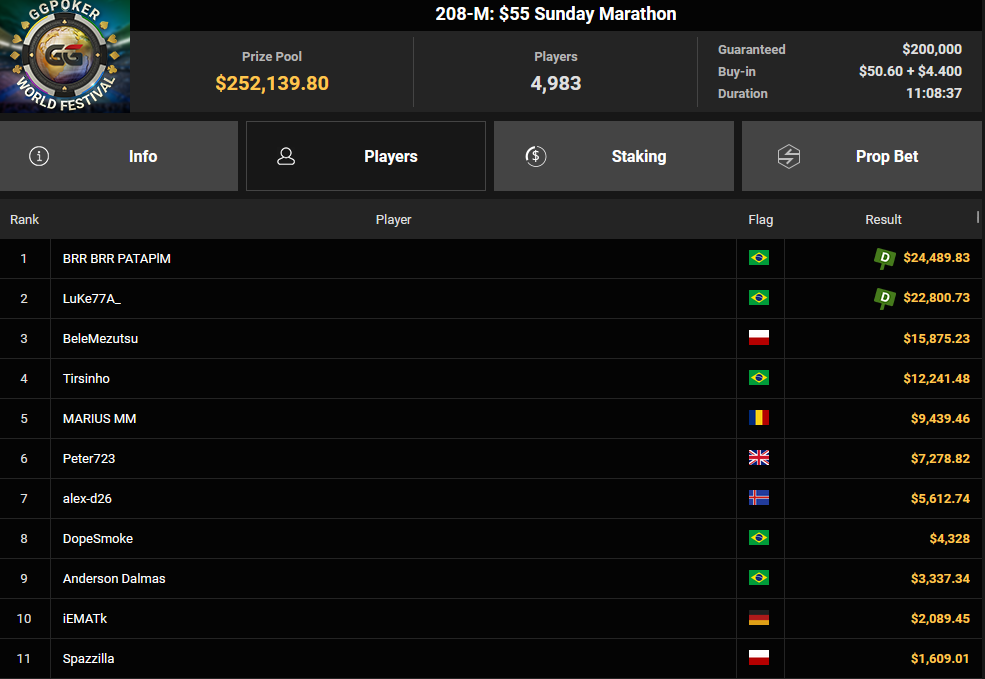Click the Player column header
The height and width of the screenshot is (679, 985).
click(393, 219)
